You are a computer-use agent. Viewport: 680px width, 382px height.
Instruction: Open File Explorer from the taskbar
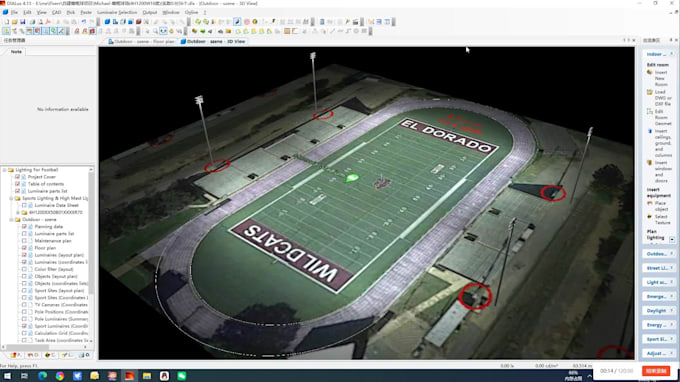147,375
